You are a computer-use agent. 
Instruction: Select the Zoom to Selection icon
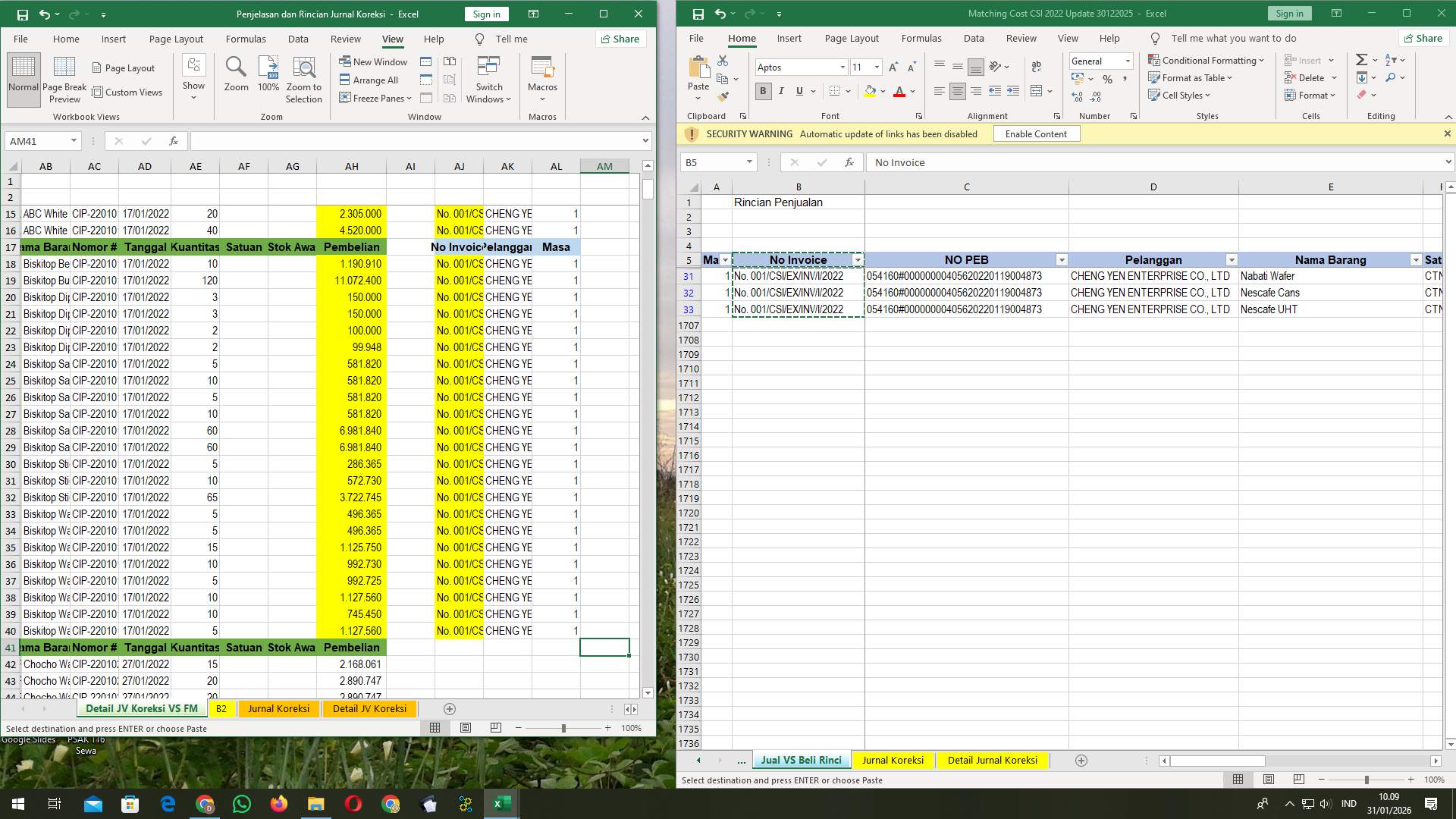point(303,78)
